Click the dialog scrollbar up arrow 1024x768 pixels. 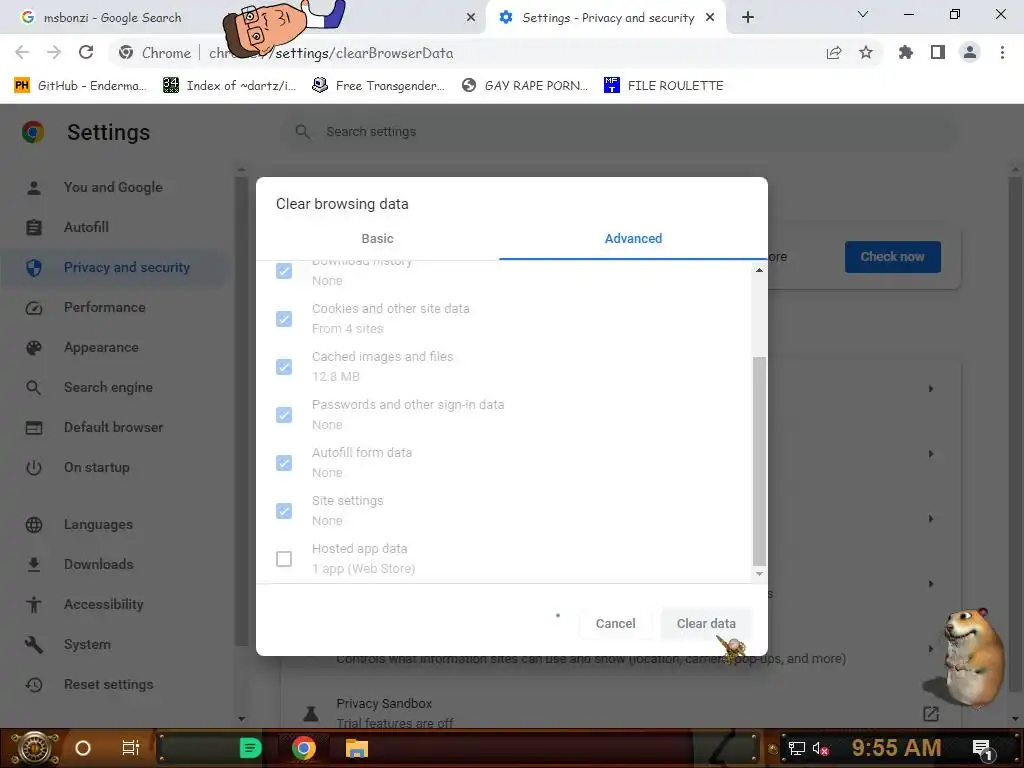click(x=759, y=270)
